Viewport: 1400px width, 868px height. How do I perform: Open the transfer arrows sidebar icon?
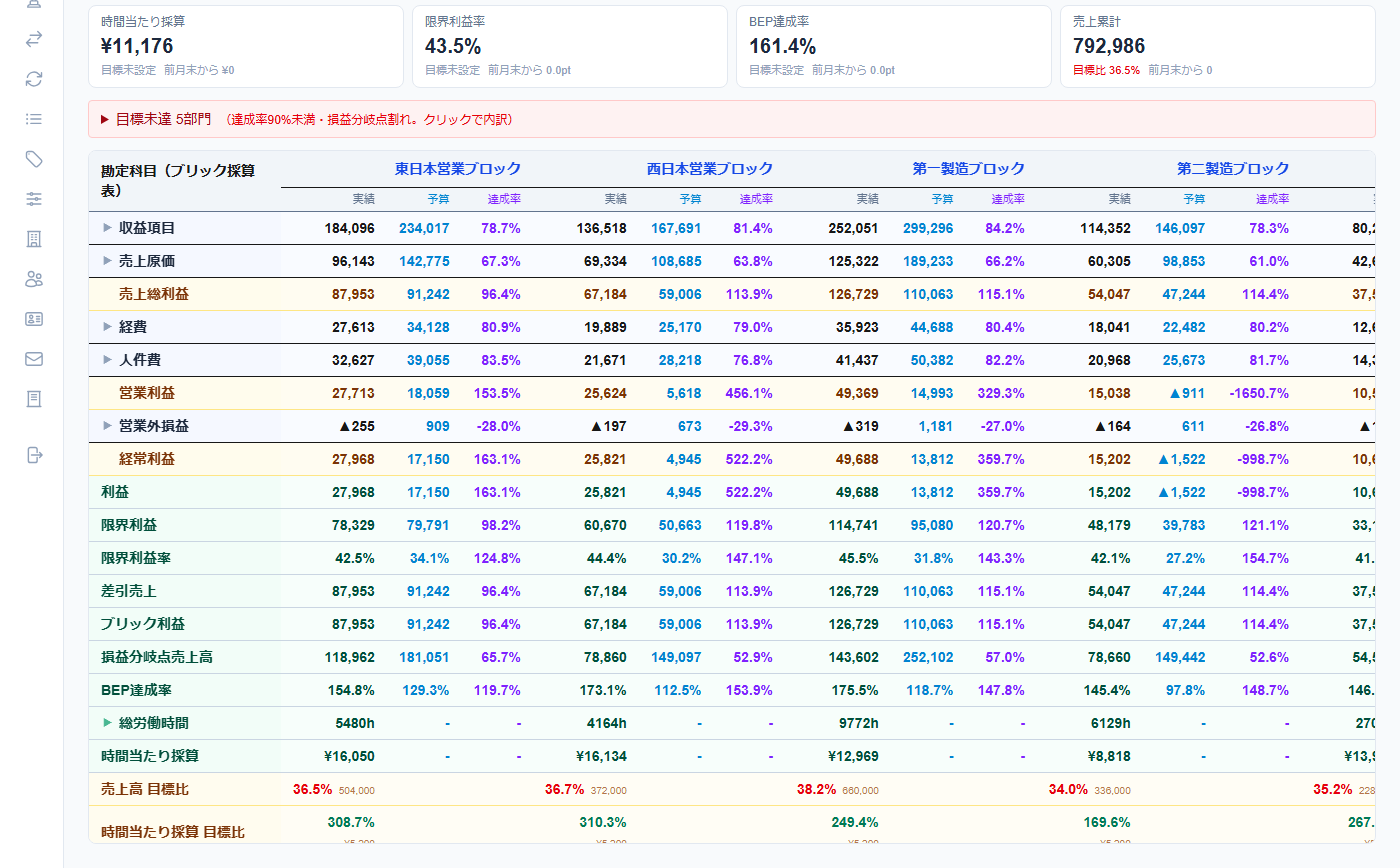[34, 39]
